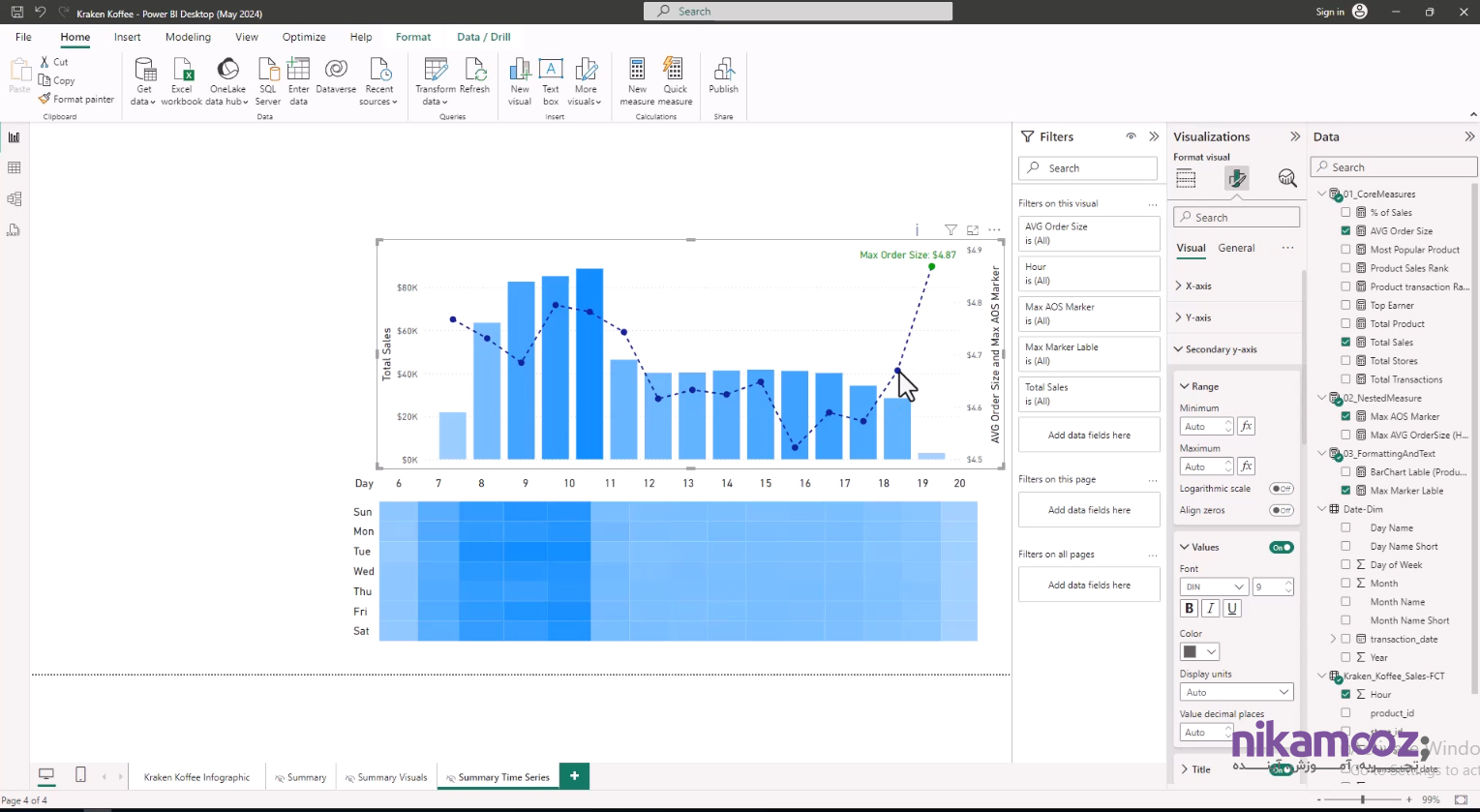Switch to Model view in left rail
Image resolution: width=1480 pixels, height=812 pixels.
coord(14,199)
